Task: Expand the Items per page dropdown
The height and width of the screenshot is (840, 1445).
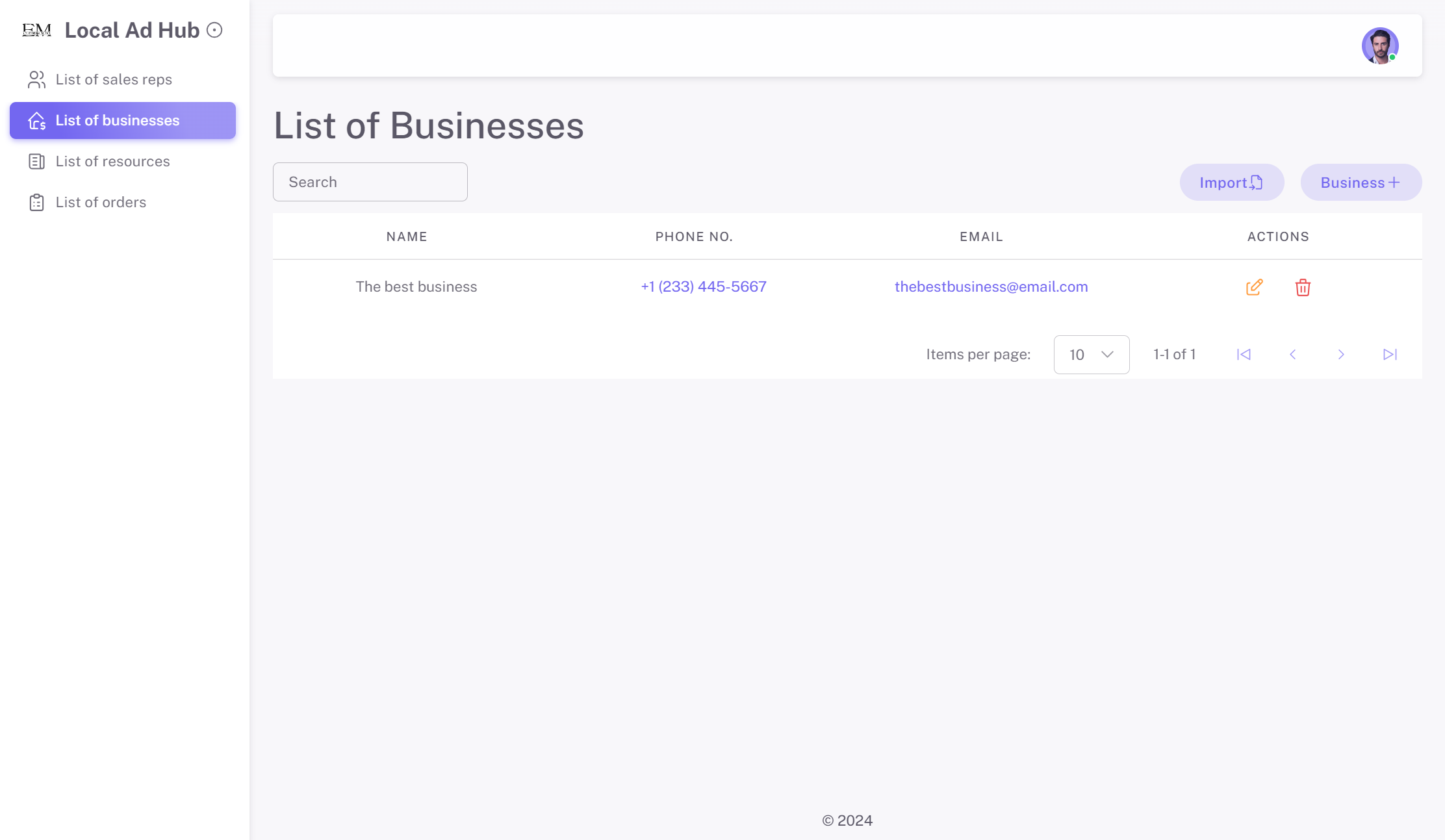Action: [x=1092, y=355]
